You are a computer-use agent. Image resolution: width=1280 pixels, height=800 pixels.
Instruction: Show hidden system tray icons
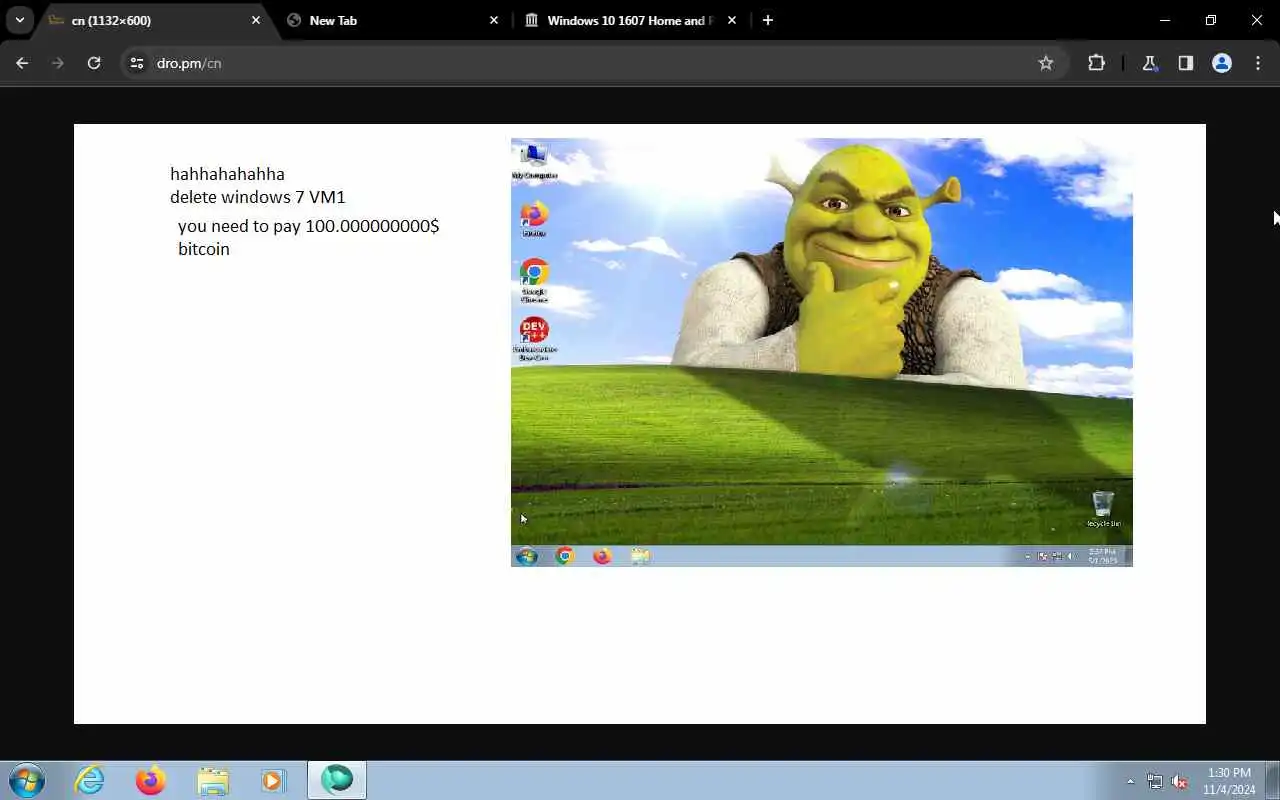tap(1130, 781)
